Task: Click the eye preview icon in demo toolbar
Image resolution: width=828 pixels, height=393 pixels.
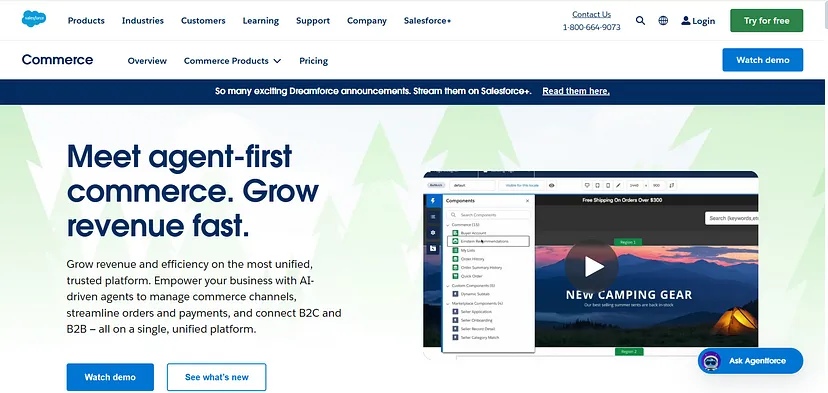Action: [x=551, y=185]
